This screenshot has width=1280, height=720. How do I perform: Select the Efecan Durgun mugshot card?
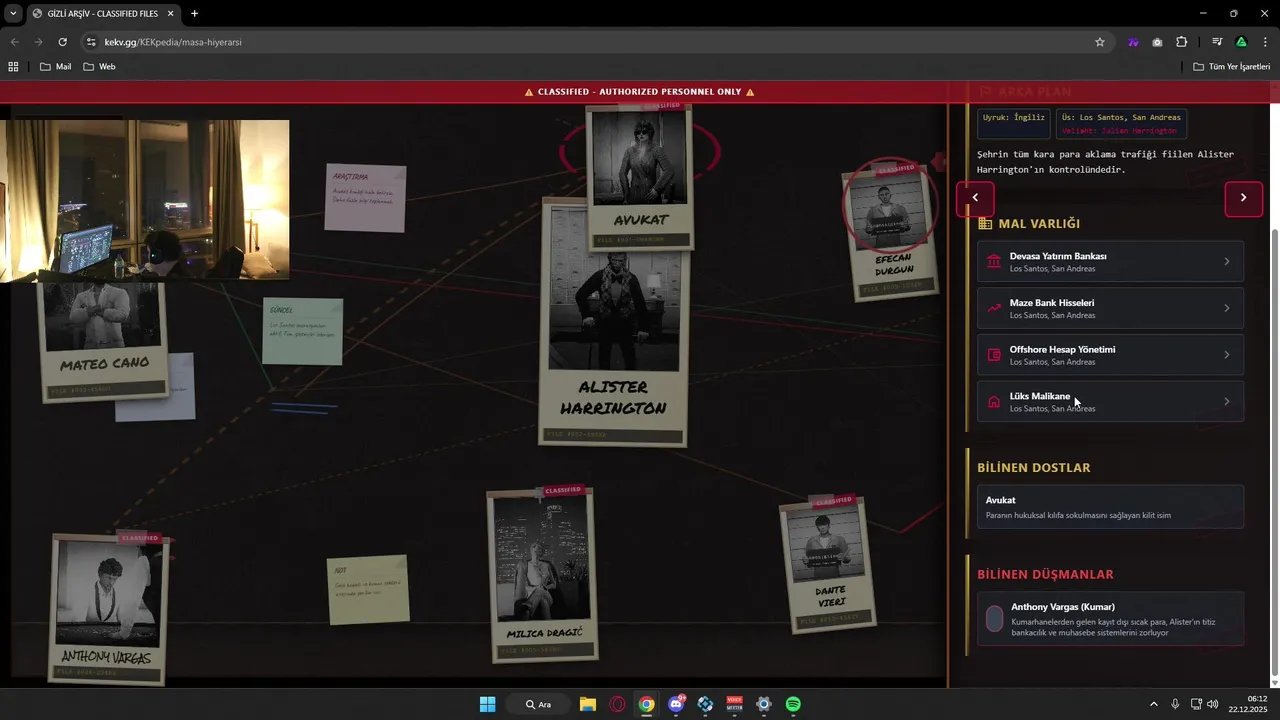click(x=892, y=232)
